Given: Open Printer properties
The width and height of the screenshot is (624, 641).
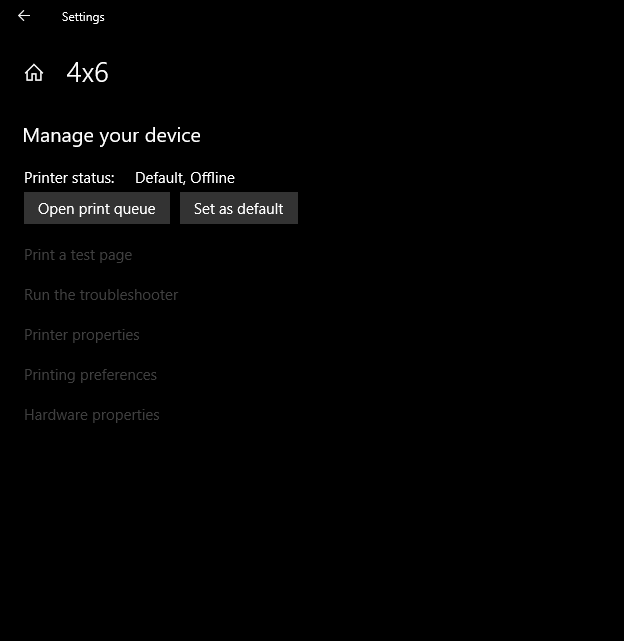Looking at the screenshot, I should click(82, 335).
